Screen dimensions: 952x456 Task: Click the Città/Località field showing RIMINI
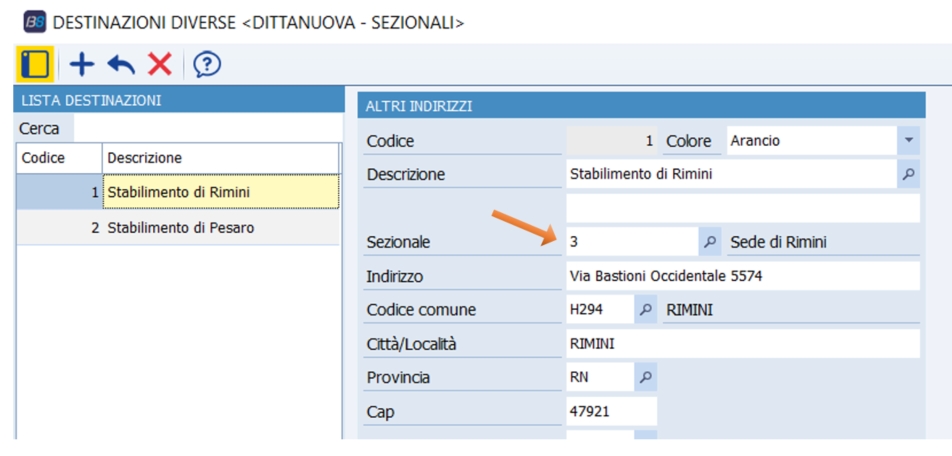[742, 344]
